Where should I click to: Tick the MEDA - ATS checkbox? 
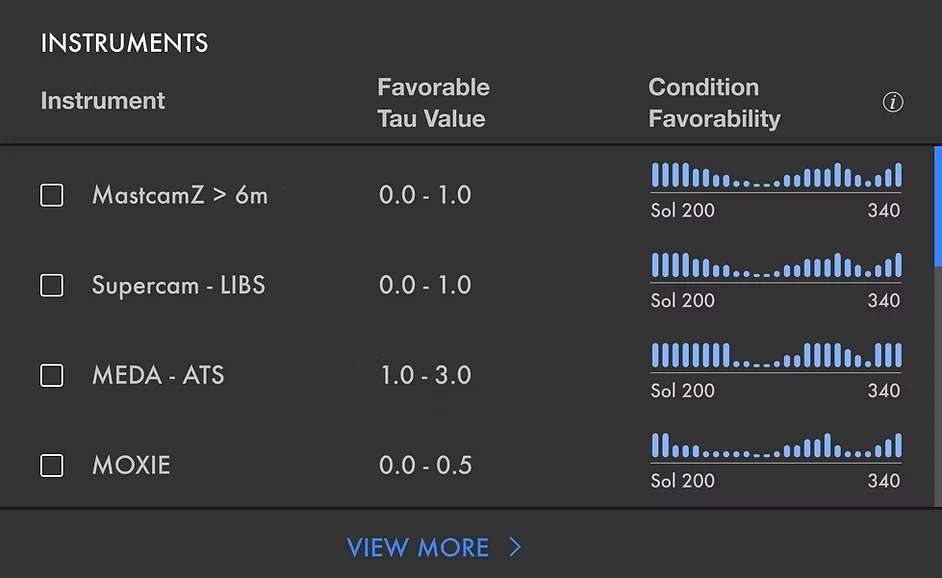tap(52, 376)
